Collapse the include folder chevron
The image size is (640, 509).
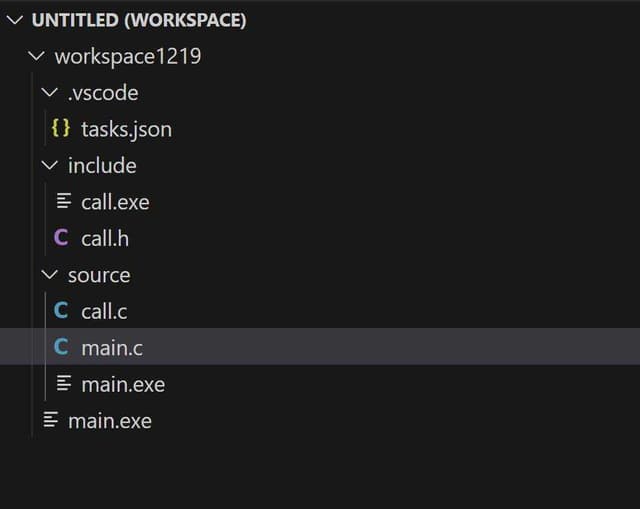pos(50,165)
